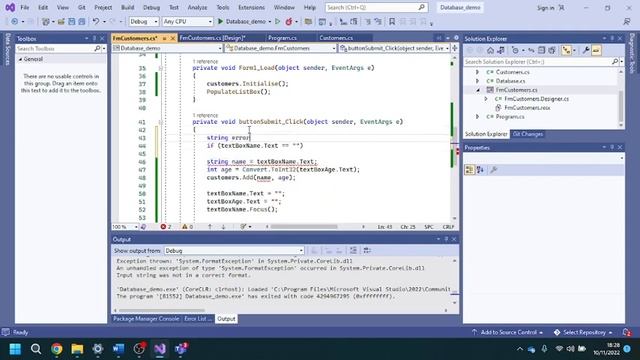Click the Solution Explorer search magnifier icon
This screenshot has height=360, width=640.
615,62
